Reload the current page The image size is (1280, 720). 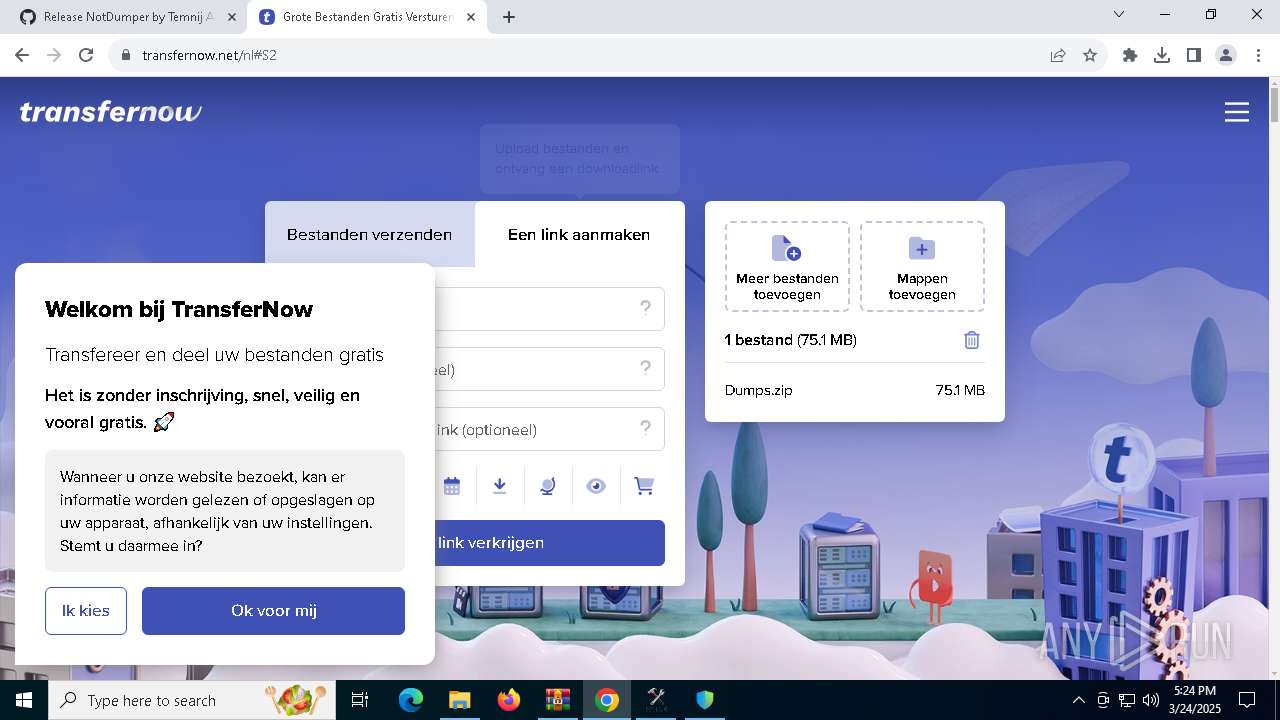(86, 55)
